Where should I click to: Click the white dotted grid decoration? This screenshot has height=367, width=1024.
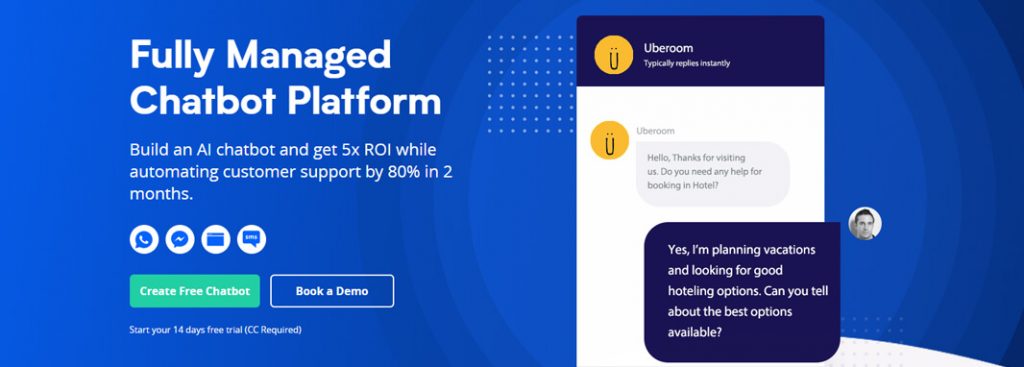coord(530,84)
